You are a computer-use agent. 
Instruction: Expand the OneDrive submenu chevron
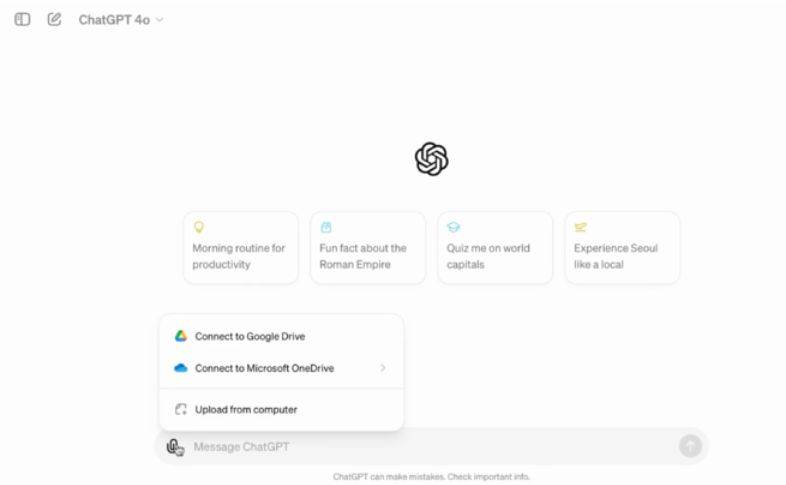383,368
